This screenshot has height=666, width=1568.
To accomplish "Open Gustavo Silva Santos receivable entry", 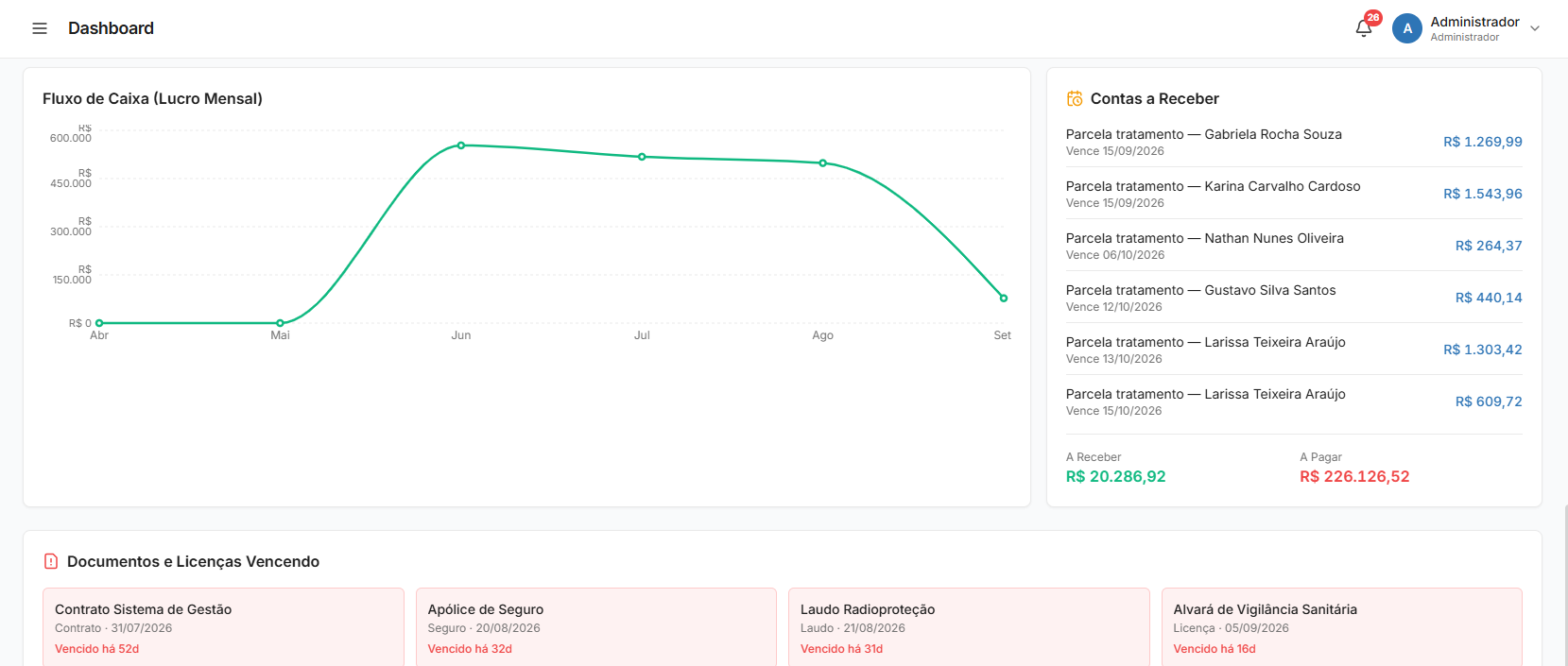I will pos(1294,298).
